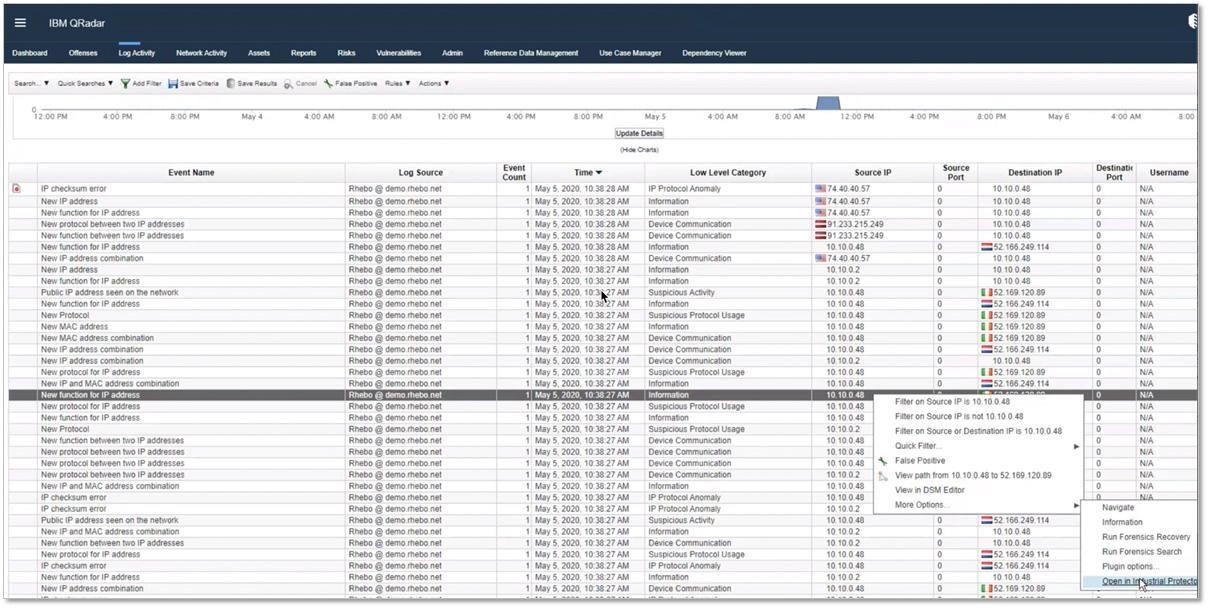The width and height of the screenshot is (1208, 608).
Task: Open the Vulnerabilities tab
Action: (x=398, y=53)
